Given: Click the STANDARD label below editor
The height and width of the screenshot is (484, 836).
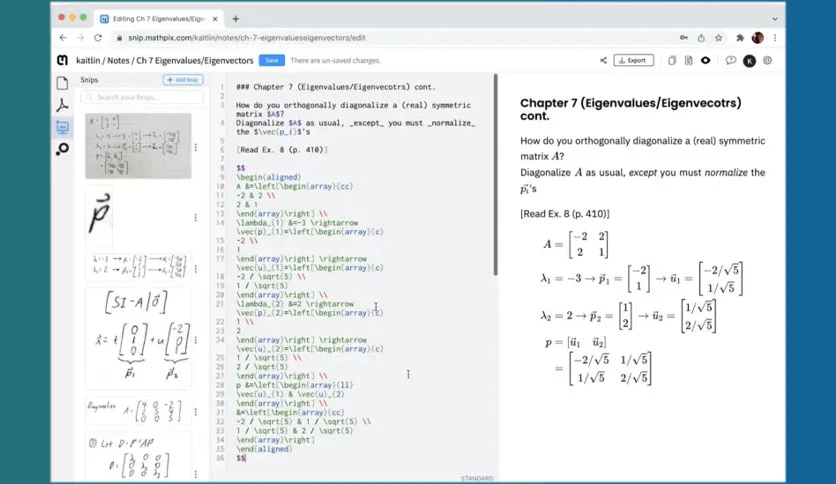Looking at the screenshot, I should [x=477, y=478].
